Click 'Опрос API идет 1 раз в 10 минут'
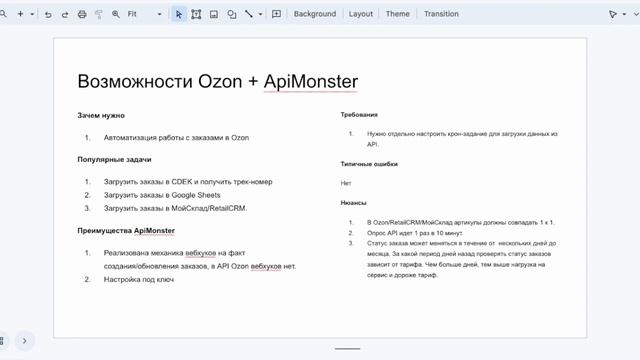 [x=415, y=233]
